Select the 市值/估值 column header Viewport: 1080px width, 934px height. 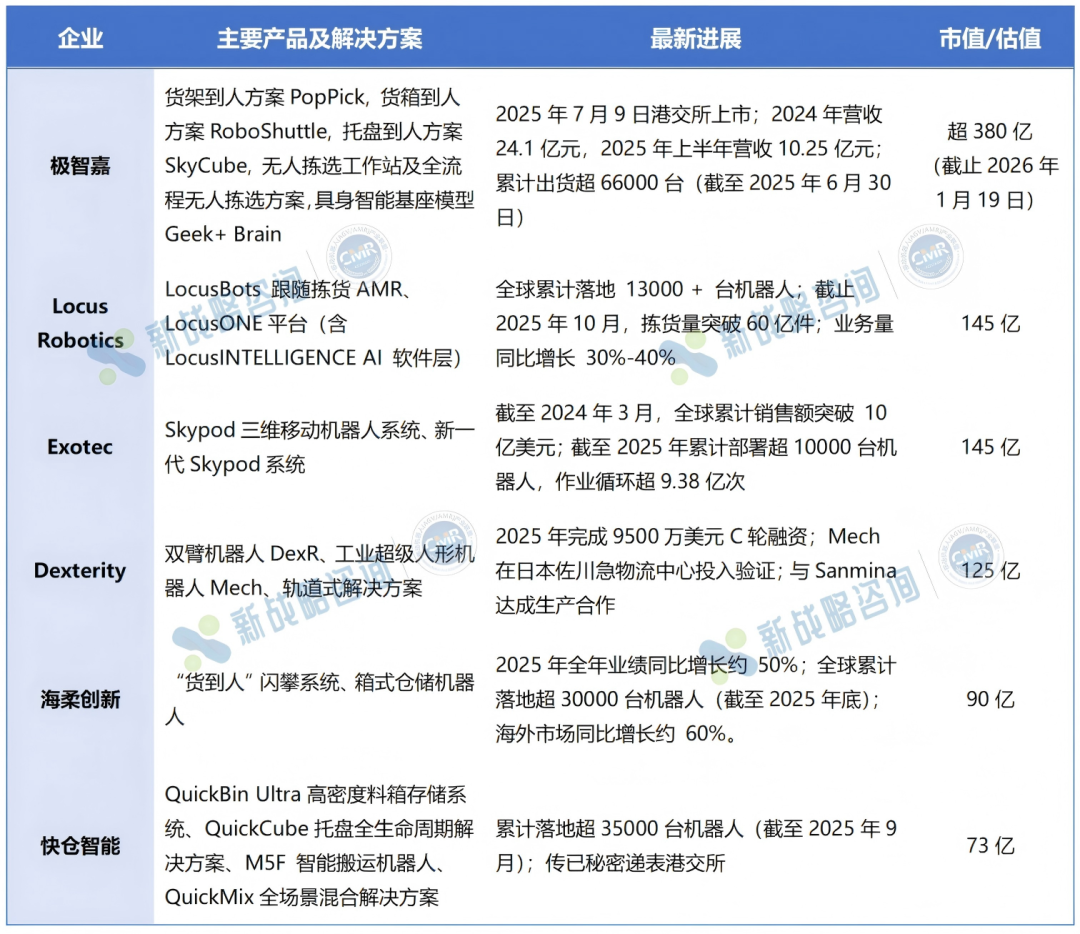click(x=989, y=39)
